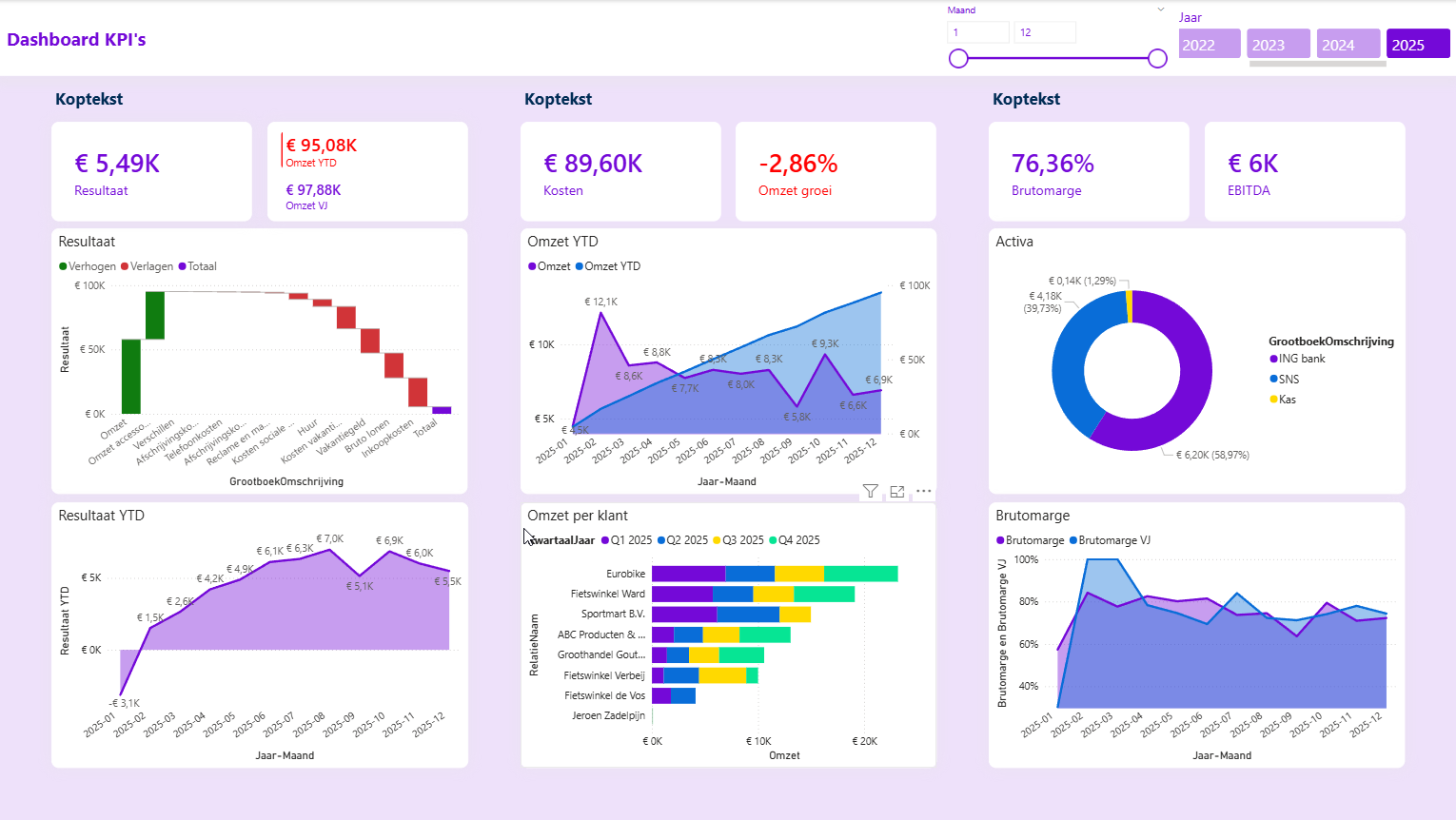Click the Maand slider left handle

pos(958,59)
